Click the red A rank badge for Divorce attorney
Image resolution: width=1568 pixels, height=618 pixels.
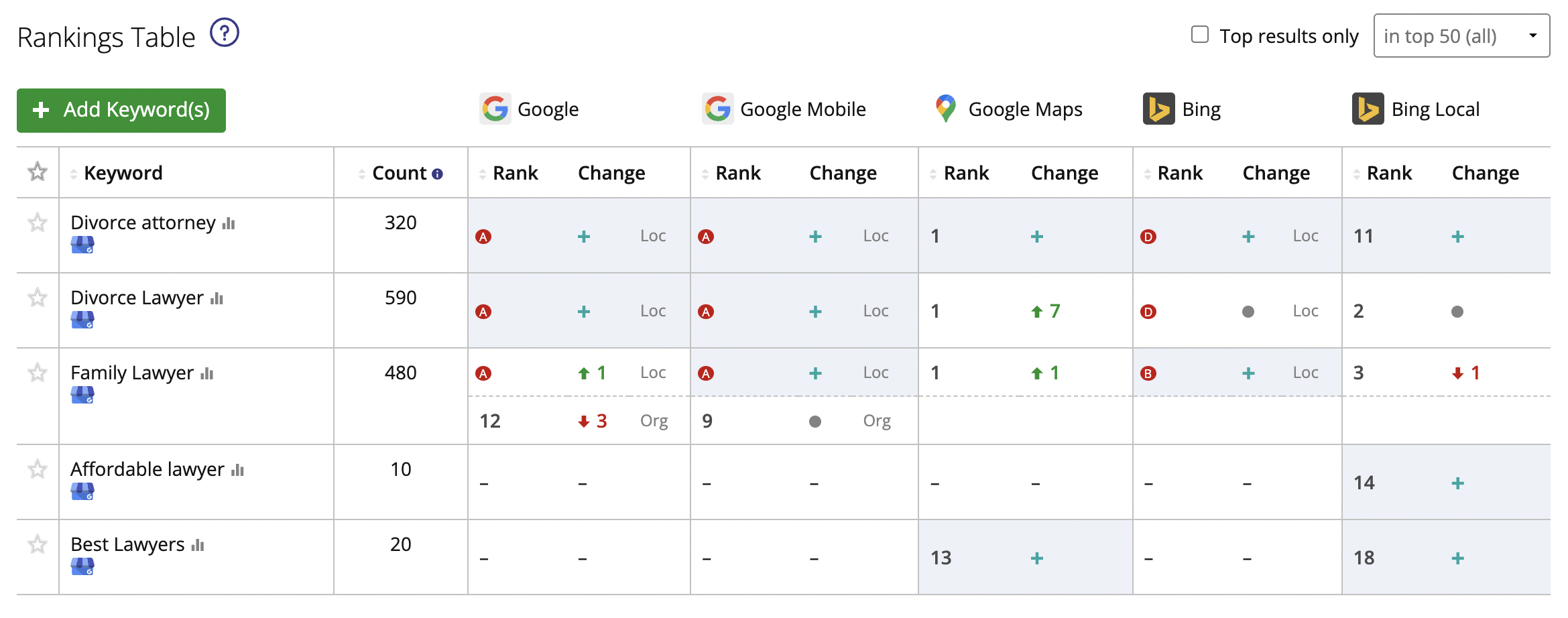coord(483,236)
